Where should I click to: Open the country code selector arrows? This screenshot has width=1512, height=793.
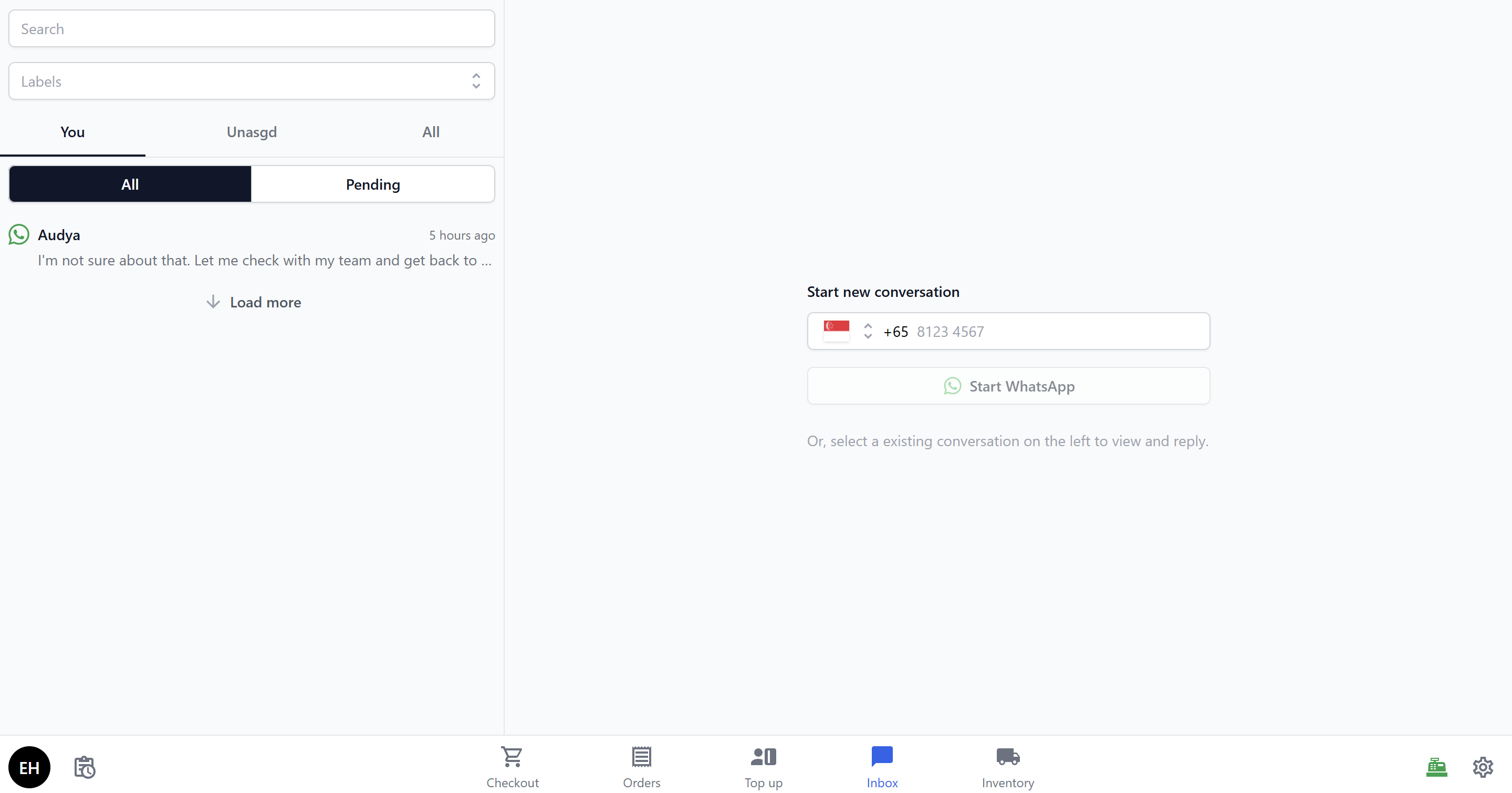pos(868,331)
